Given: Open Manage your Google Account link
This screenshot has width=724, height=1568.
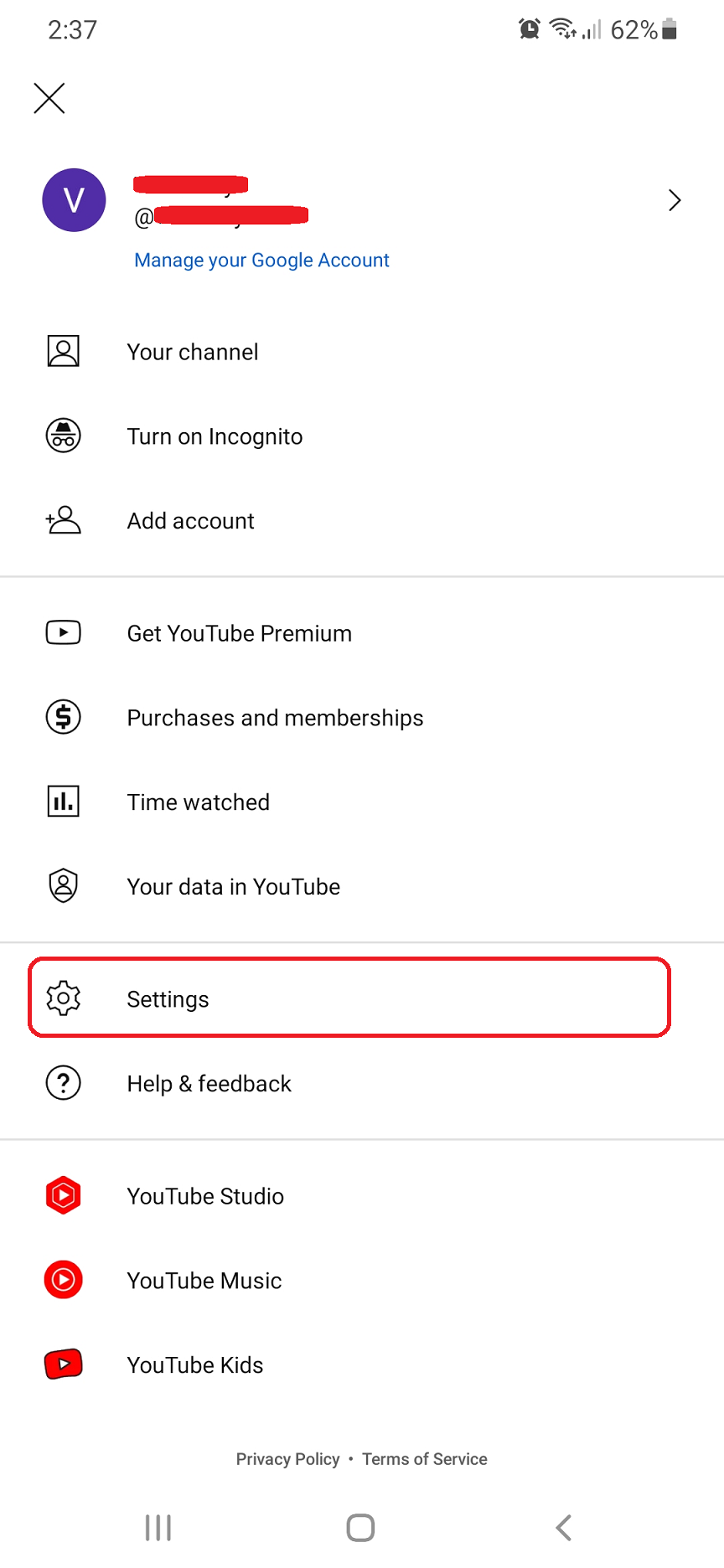Looking at the screenshot, I should click(x=261, y=260).
